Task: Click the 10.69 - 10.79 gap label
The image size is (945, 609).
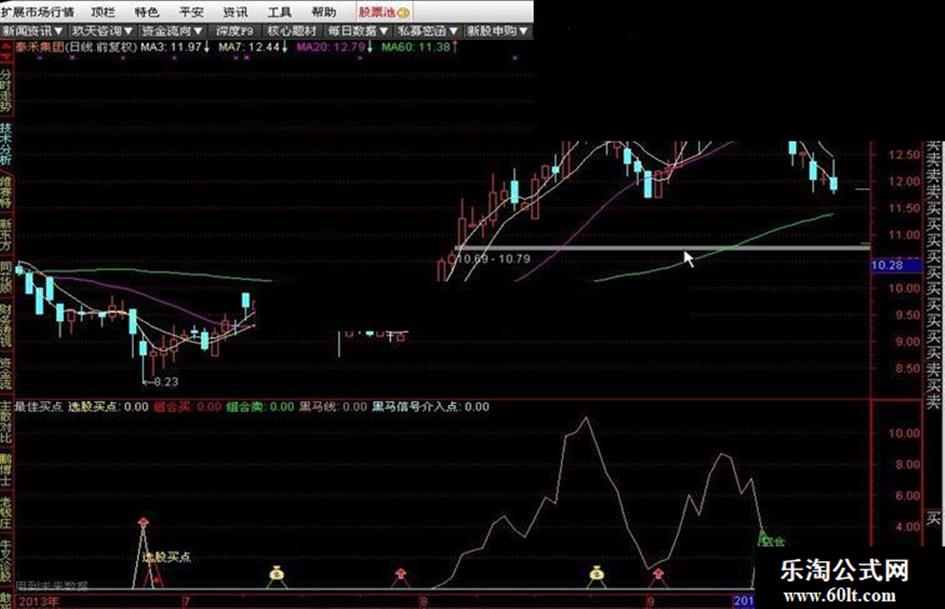Action: [x=494, y=259]
